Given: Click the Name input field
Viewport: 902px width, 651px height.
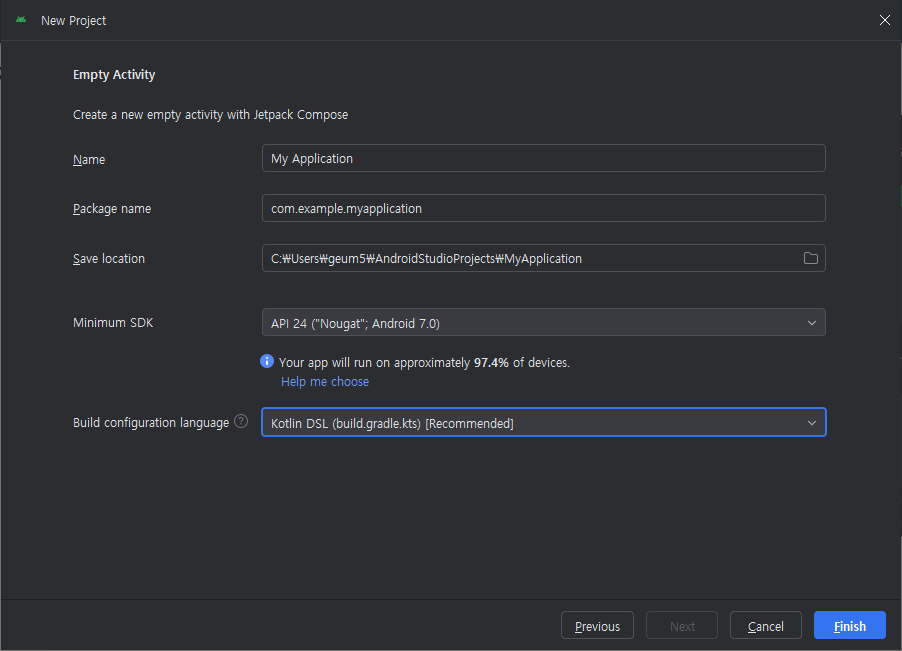Looking at the screenshot, I should 544,158.
